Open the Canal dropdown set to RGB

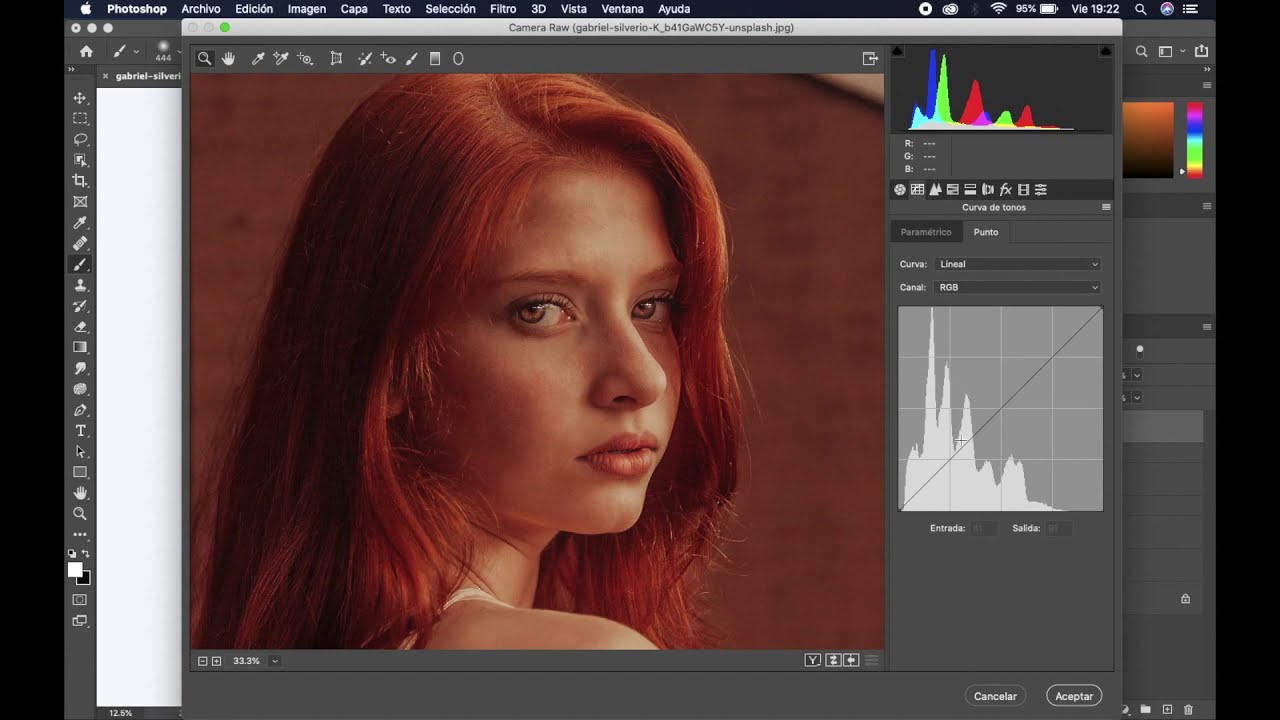tap(1017, 287)
